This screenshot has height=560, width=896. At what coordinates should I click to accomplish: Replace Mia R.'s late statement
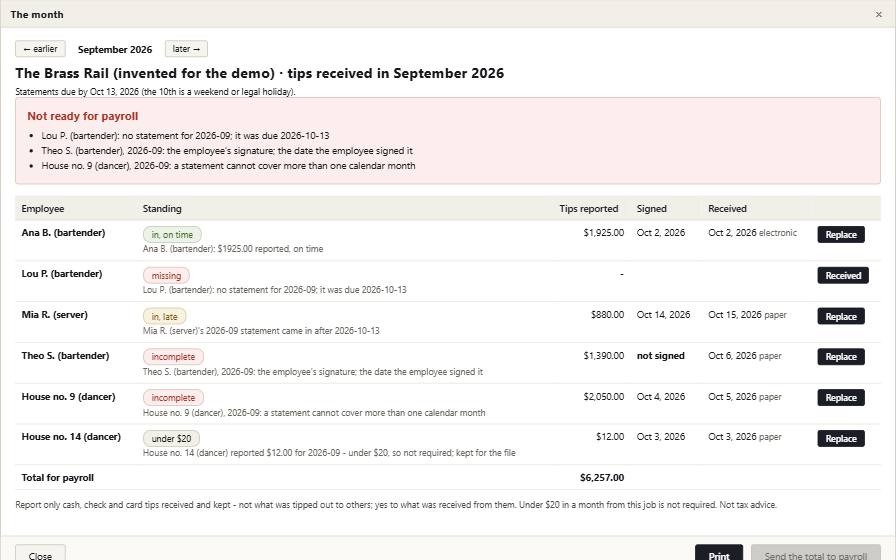pyautogui.click(x=841, y=316)
